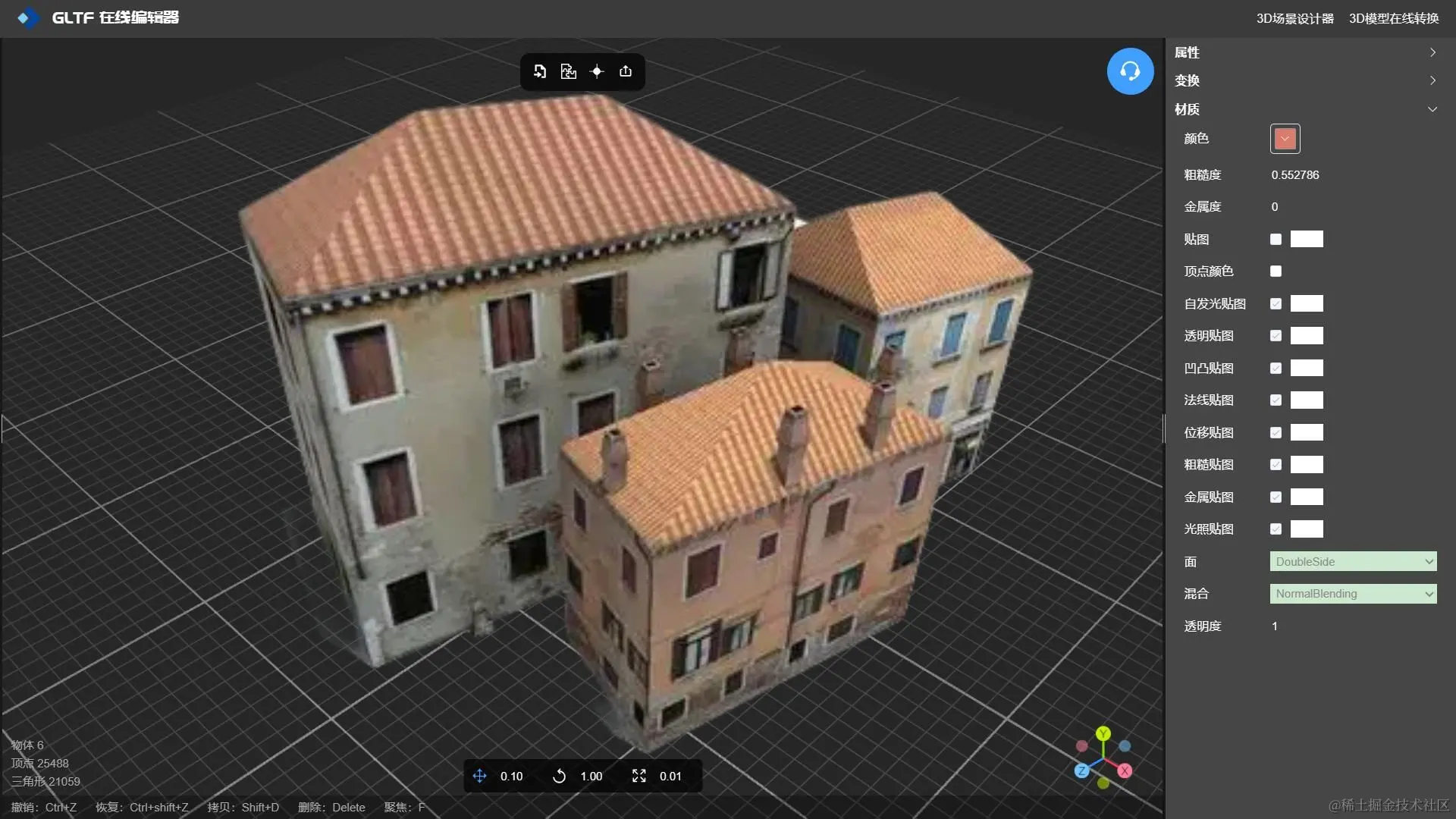The width and height of the screenshot is (1456, 819).
Task: Click the puzzle piece toolbar icon
Action: click(x=568, y=71)
